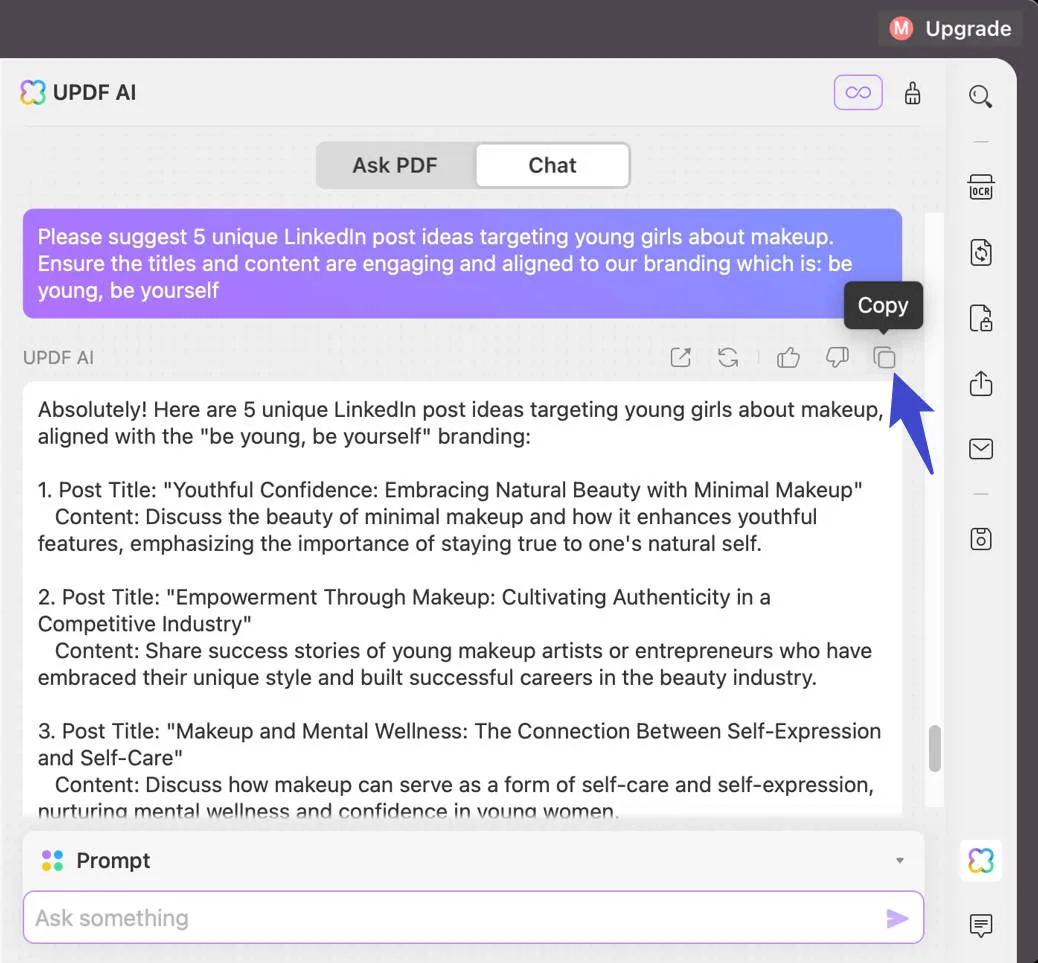
Task: Expand the Prompt options dropdown
Action: (898, 860)
